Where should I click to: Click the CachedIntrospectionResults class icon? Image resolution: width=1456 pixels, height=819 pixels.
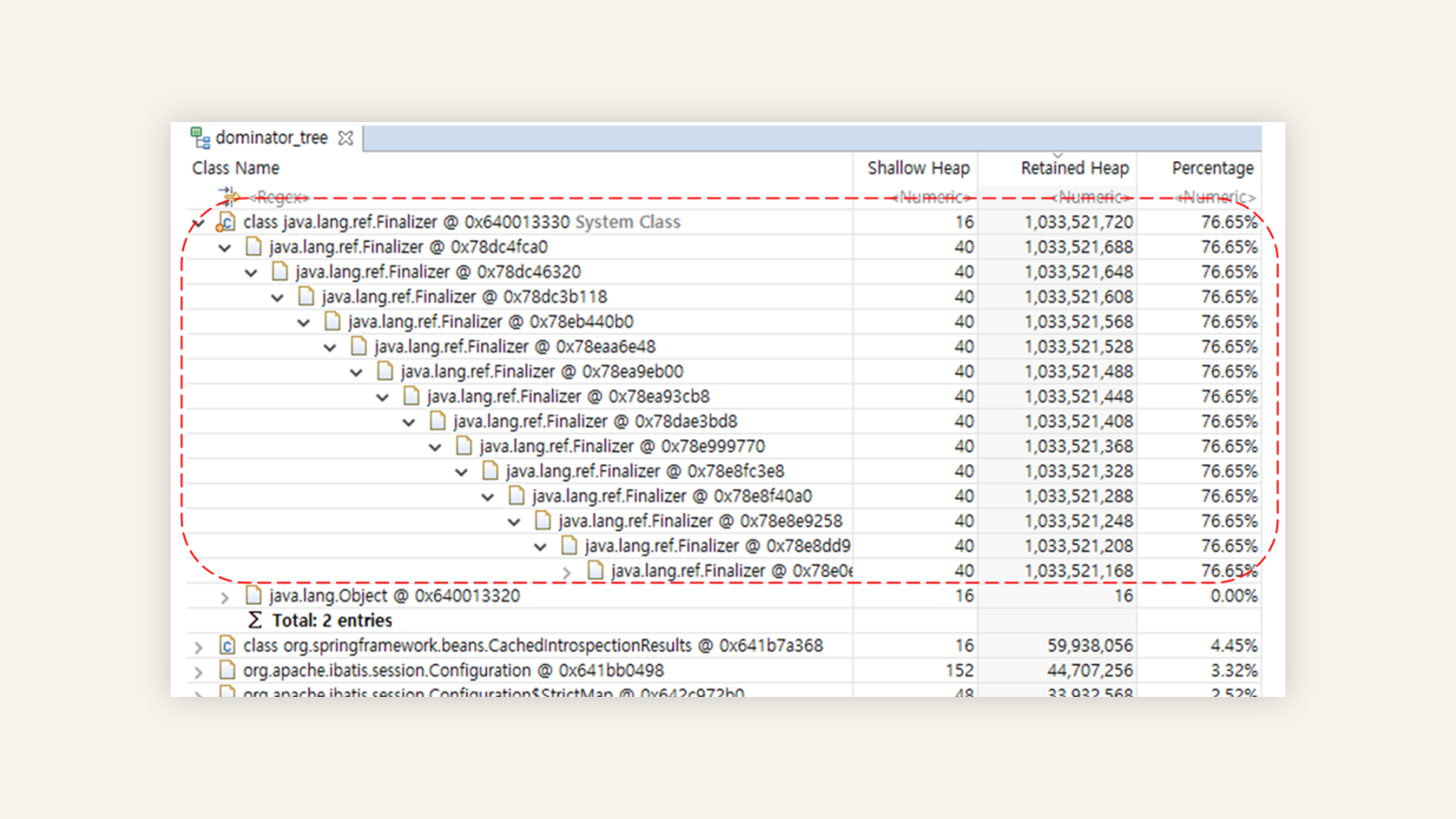pos(227,645)
